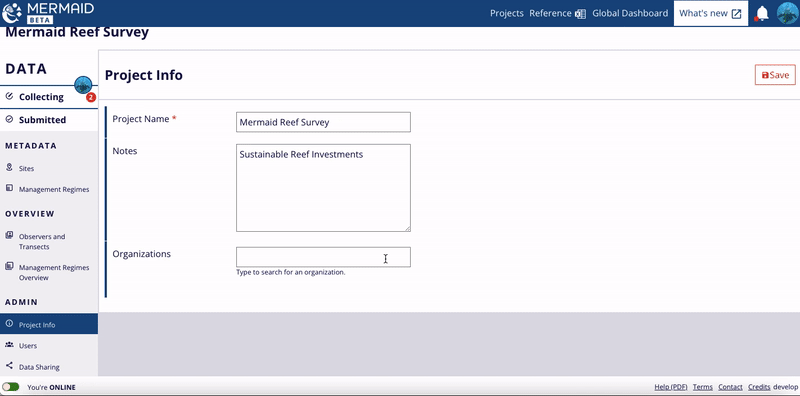The width and height of the screenshot is (800, 396).
Task: Click the Users group icon
Action: [x=9, y=345]
